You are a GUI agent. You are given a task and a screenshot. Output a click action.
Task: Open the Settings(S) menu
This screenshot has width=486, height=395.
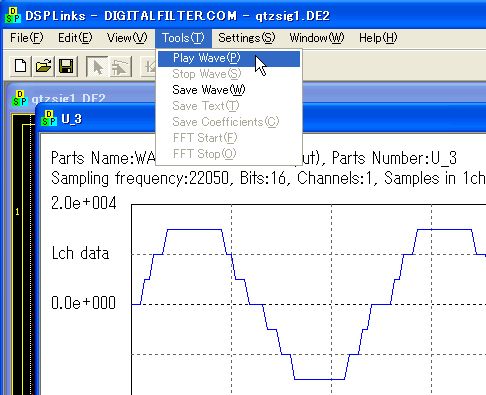click(247, 38)
